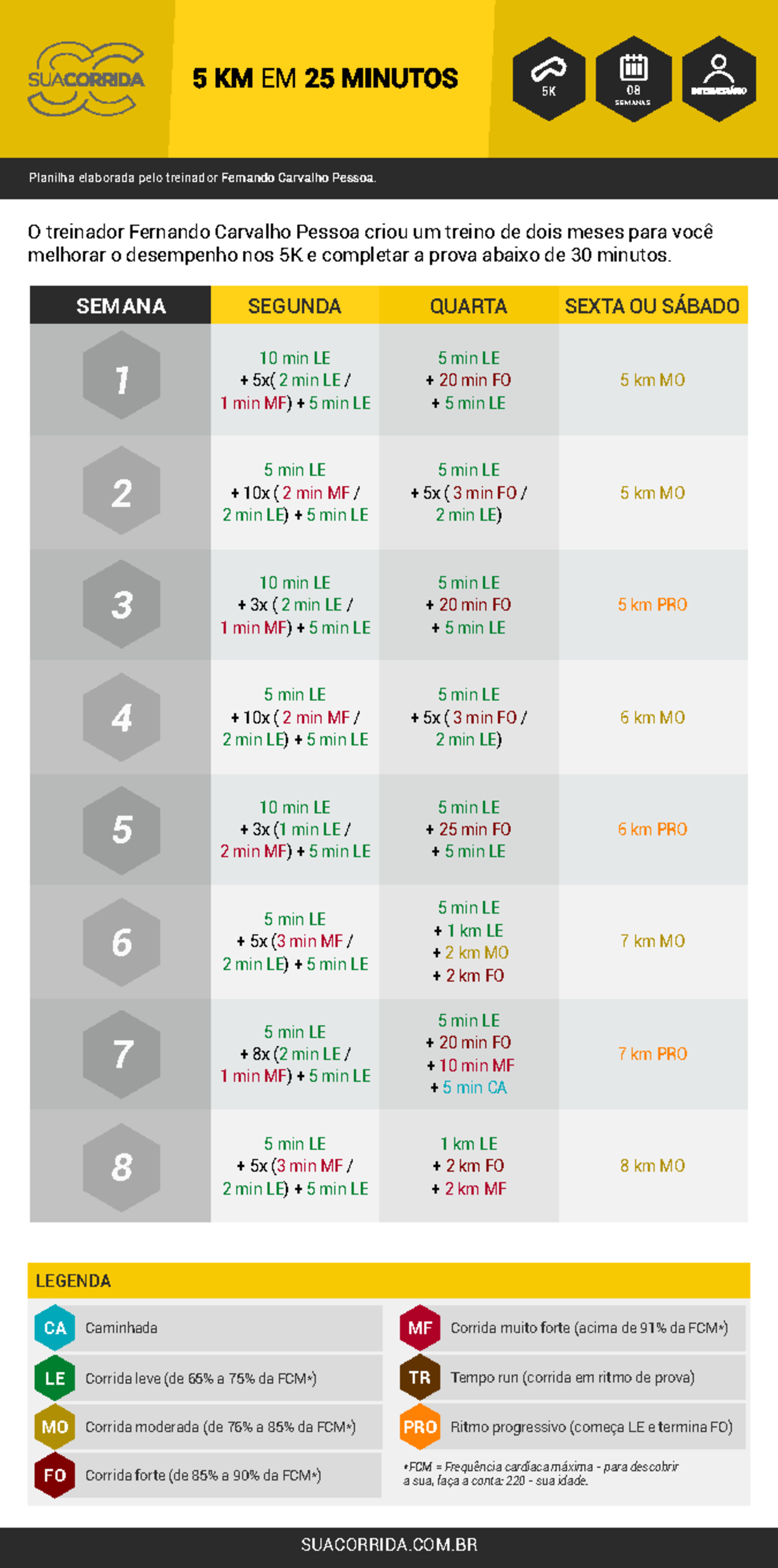This screenshot has height=1568, width=778.
Task: Click the SuaCorrida logo
Action: (86, 79)
